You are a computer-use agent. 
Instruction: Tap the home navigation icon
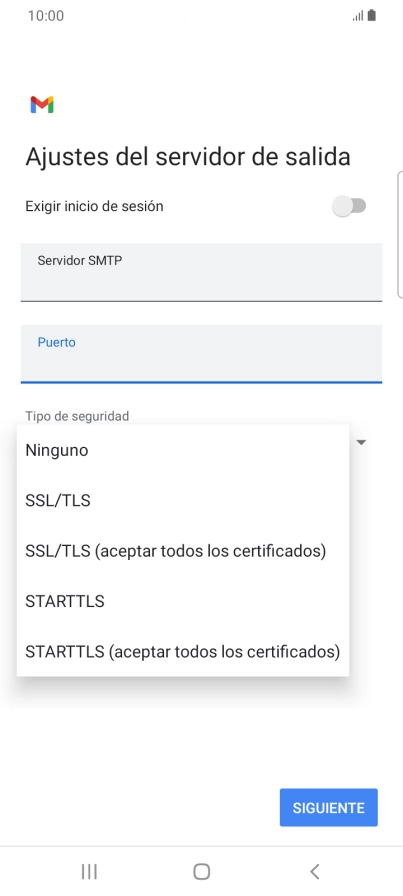point(201,871)
